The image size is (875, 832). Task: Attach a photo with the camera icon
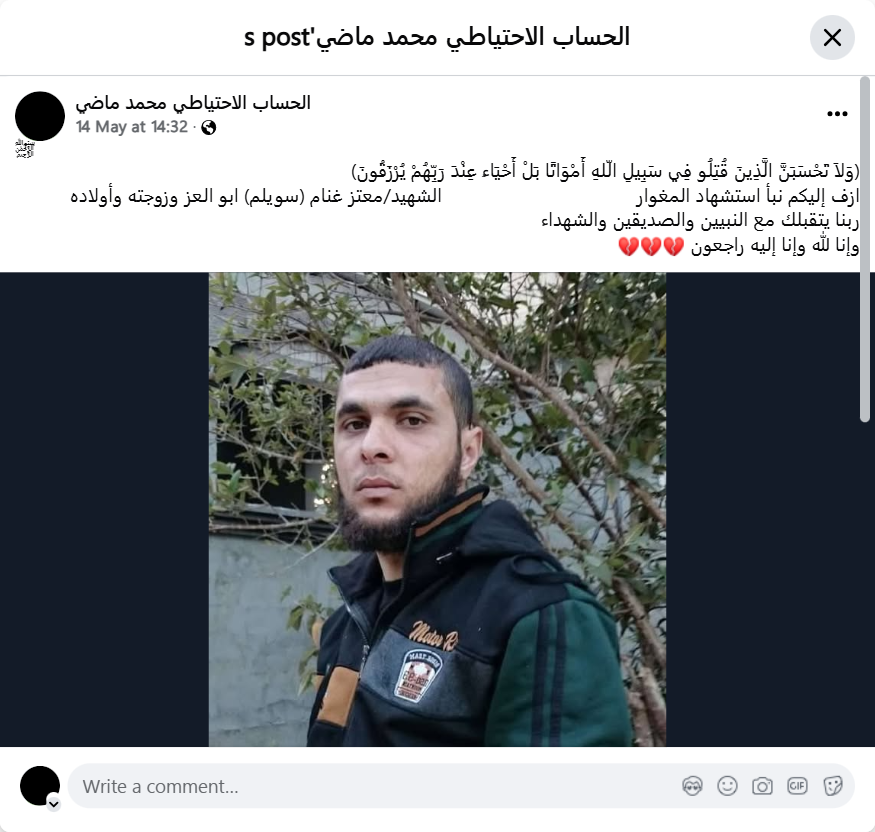[762, 786]
